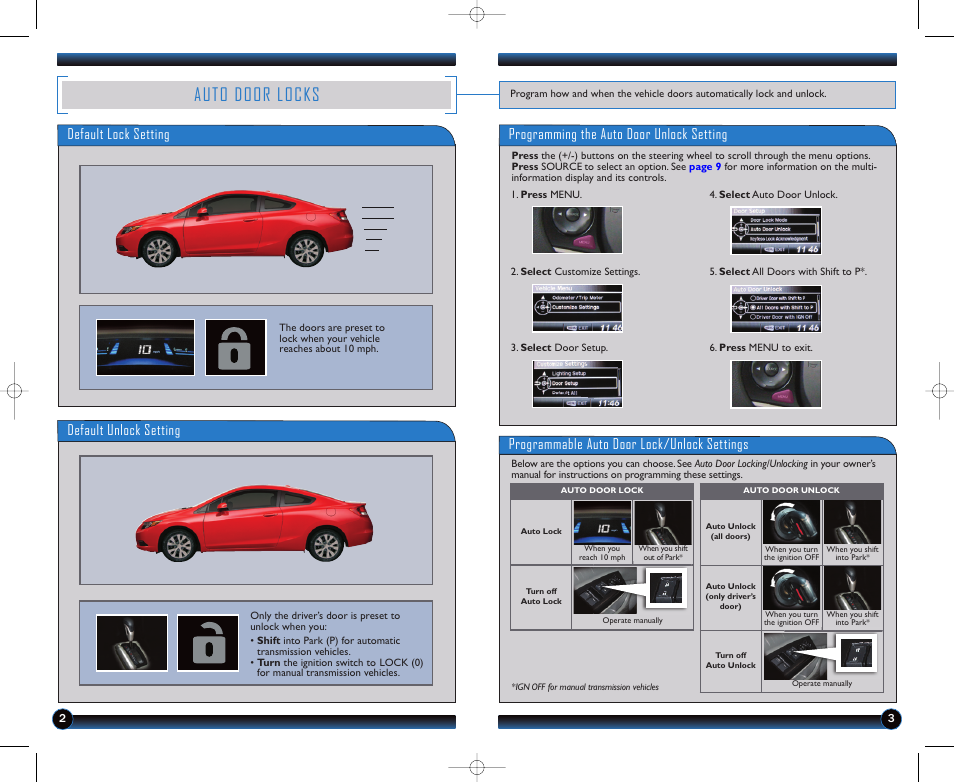954x782 pixels.
Task: Select the Driver Door with Shift to P radio button
Action: 753,298
